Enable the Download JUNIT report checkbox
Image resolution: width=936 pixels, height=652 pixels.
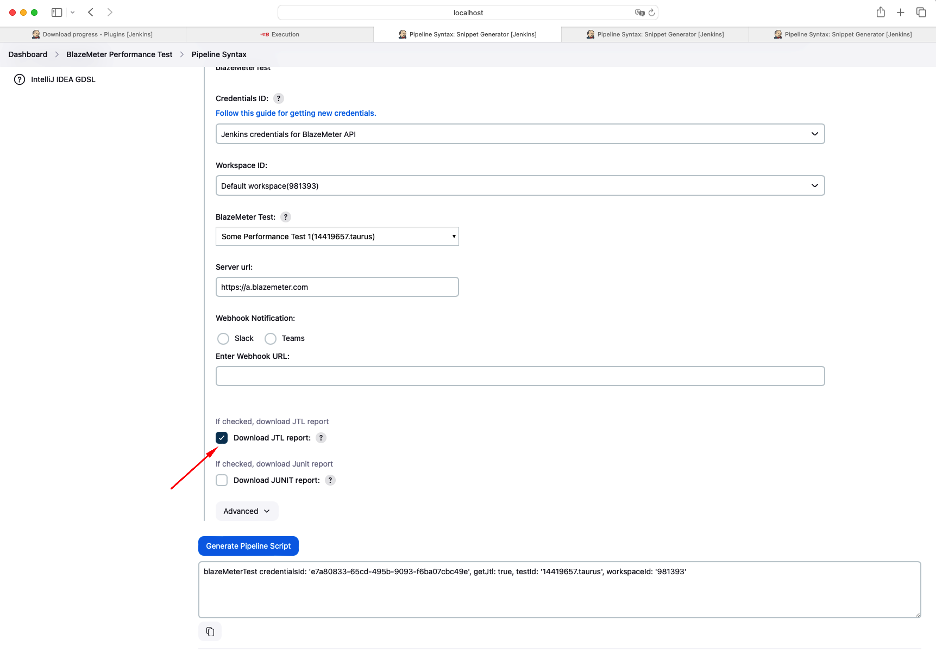pos(221,480)
